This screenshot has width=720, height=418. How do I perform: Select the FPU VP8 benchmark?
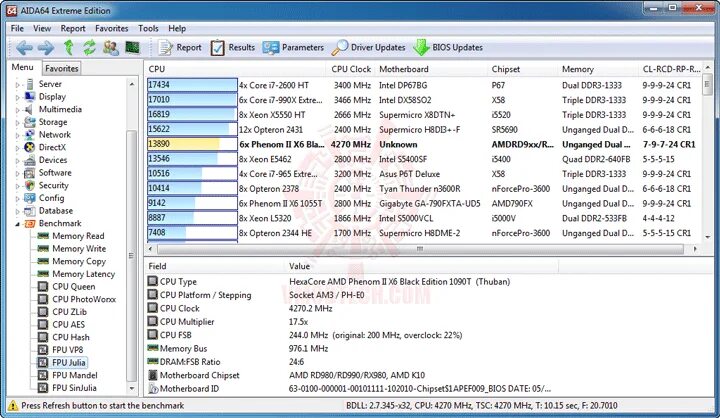(x=68, y=350)
